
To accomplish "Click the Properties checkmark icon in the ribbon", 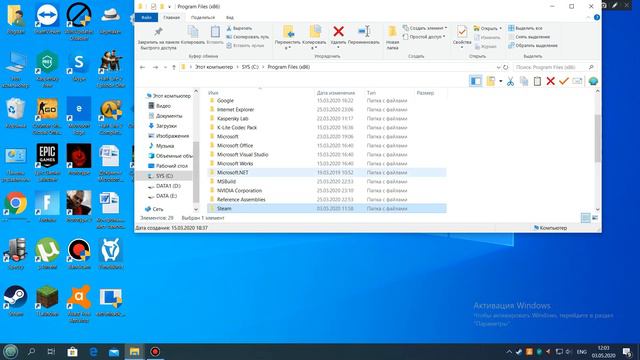I will [x=462, y=31].
